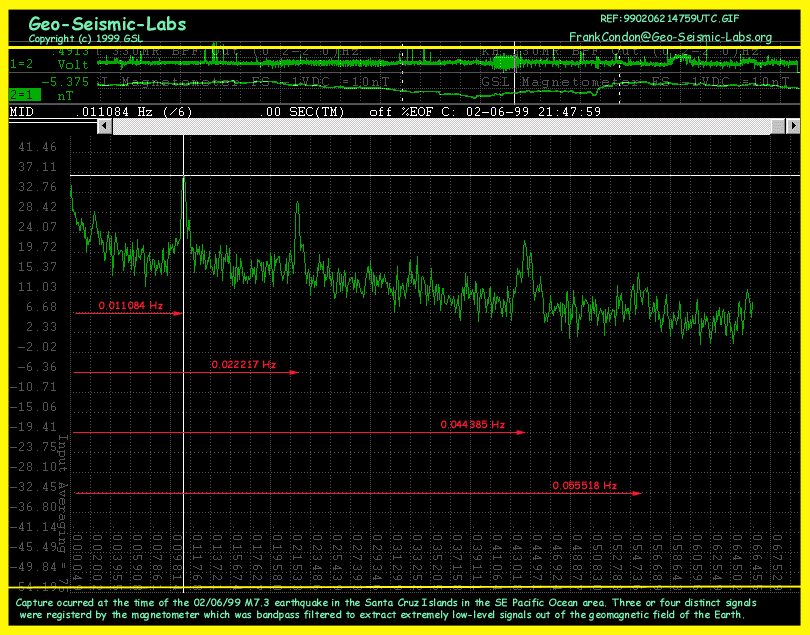Click the 6.68 y-axis value
The width and height of the screenshot is (810, 635).
tap(41, 307)
